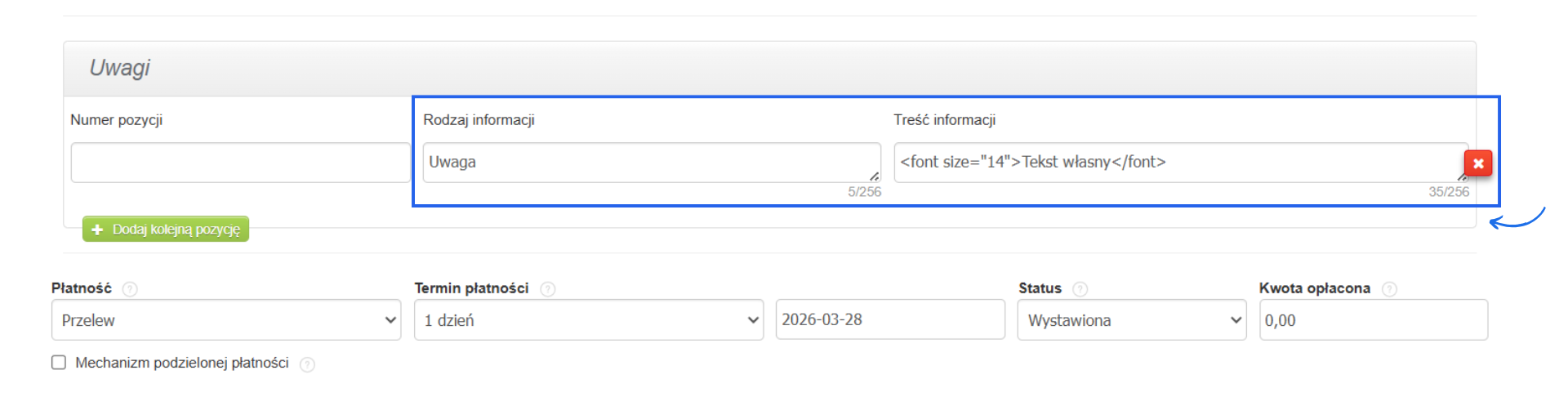Open help for Mechanizm podzielonej płatności

307,364
